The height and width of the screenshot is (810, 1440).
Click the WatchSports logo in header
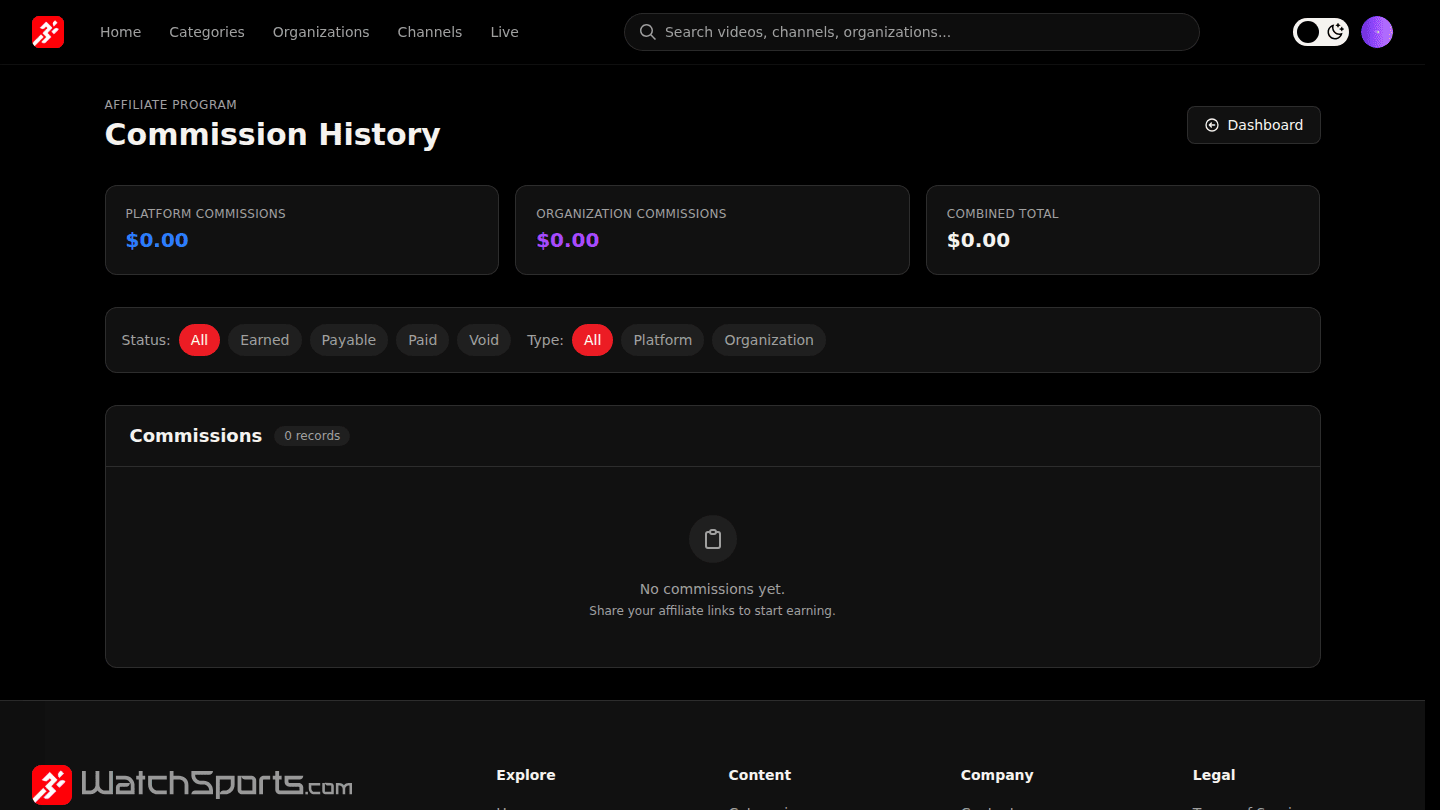click(48, 32)
